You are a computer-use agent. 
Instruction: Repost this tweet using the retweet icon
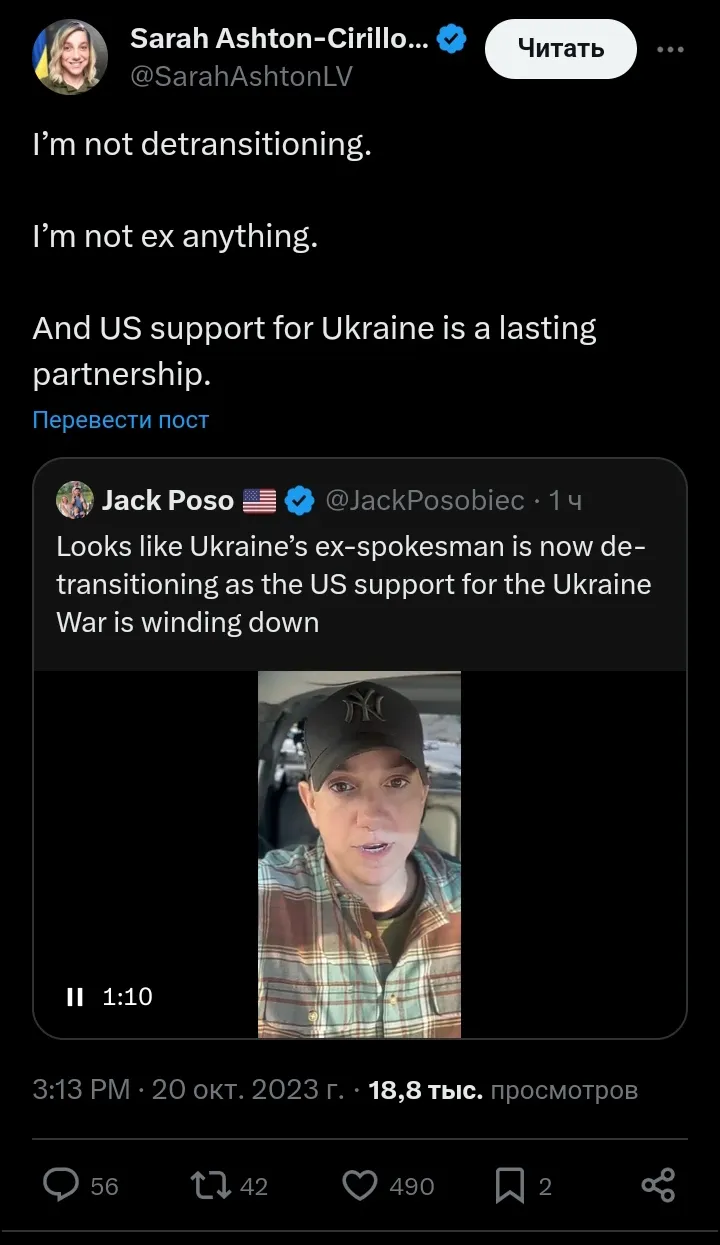(x=210, y=1185)
